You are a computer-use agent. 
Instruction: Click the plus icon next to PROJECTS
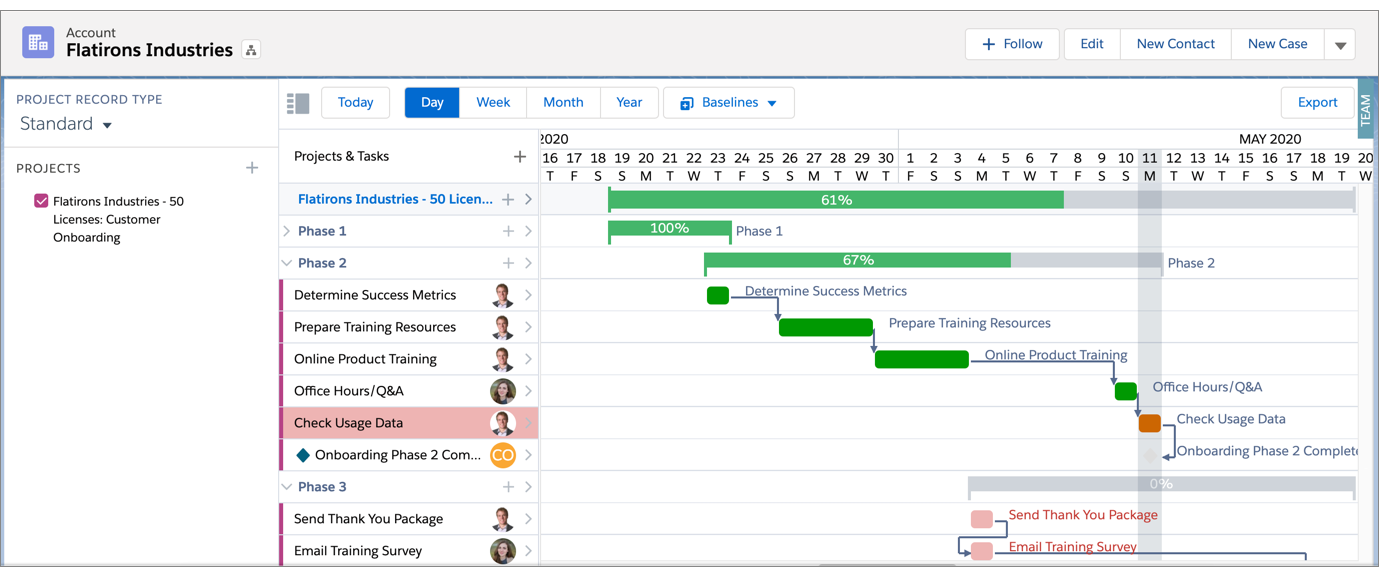click(x=252, y=167)
